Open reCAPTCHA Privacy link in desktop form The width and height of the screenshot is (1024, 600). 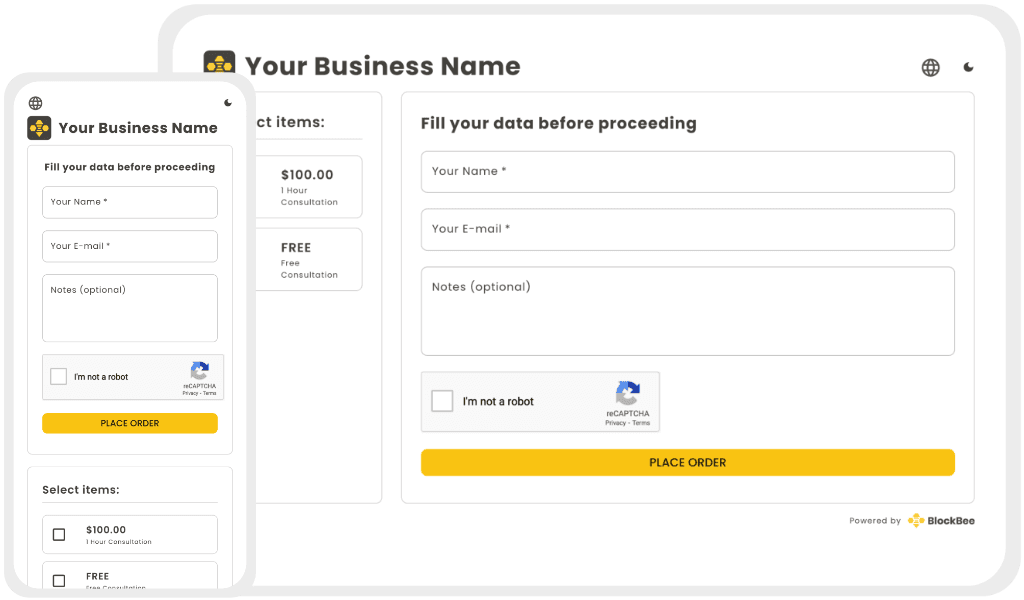[x=615, y=423]
